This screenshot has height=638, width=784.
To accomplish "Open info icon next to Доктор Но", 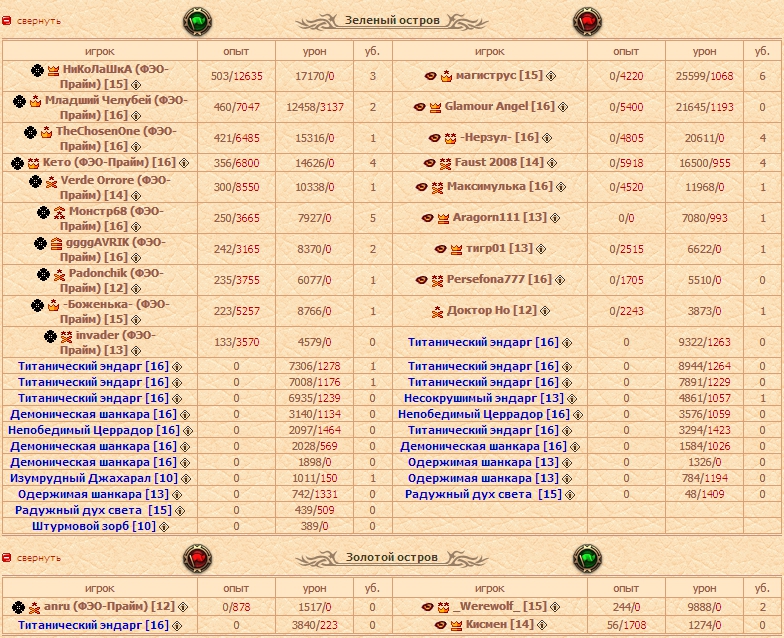I will [x=544, y=311].
